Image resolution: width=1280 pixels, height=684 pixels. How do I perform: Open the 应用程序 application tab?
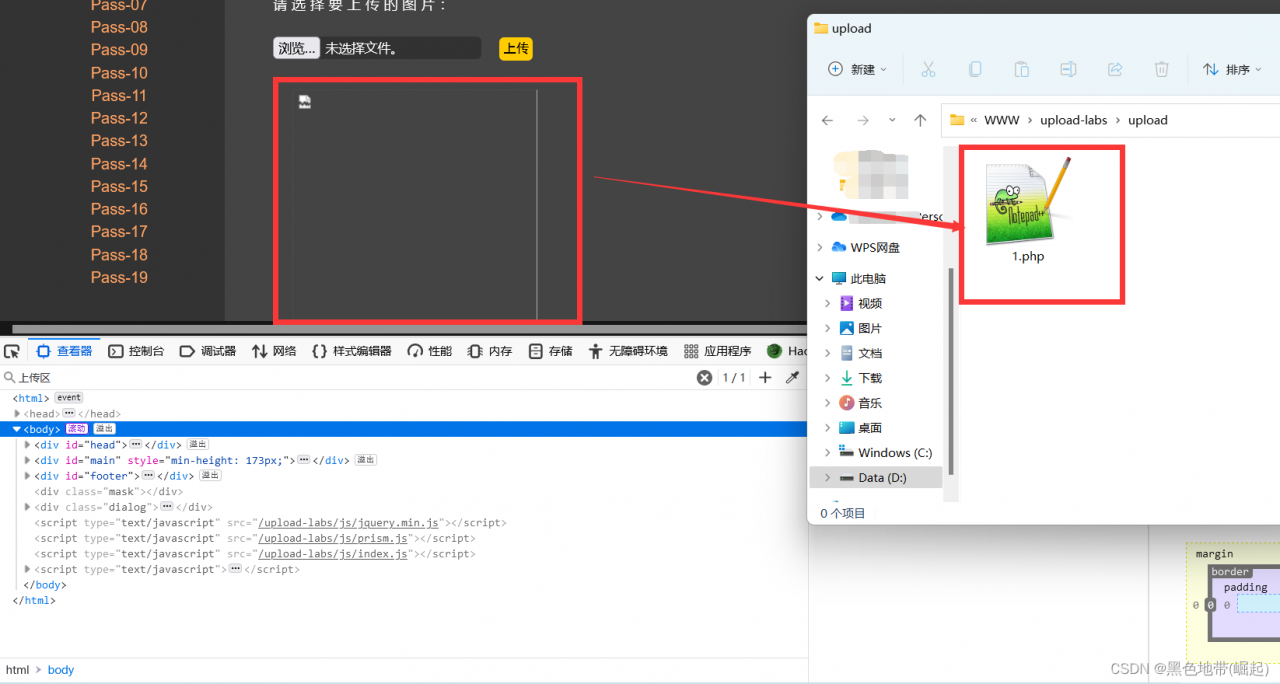[x=717, y=351]
